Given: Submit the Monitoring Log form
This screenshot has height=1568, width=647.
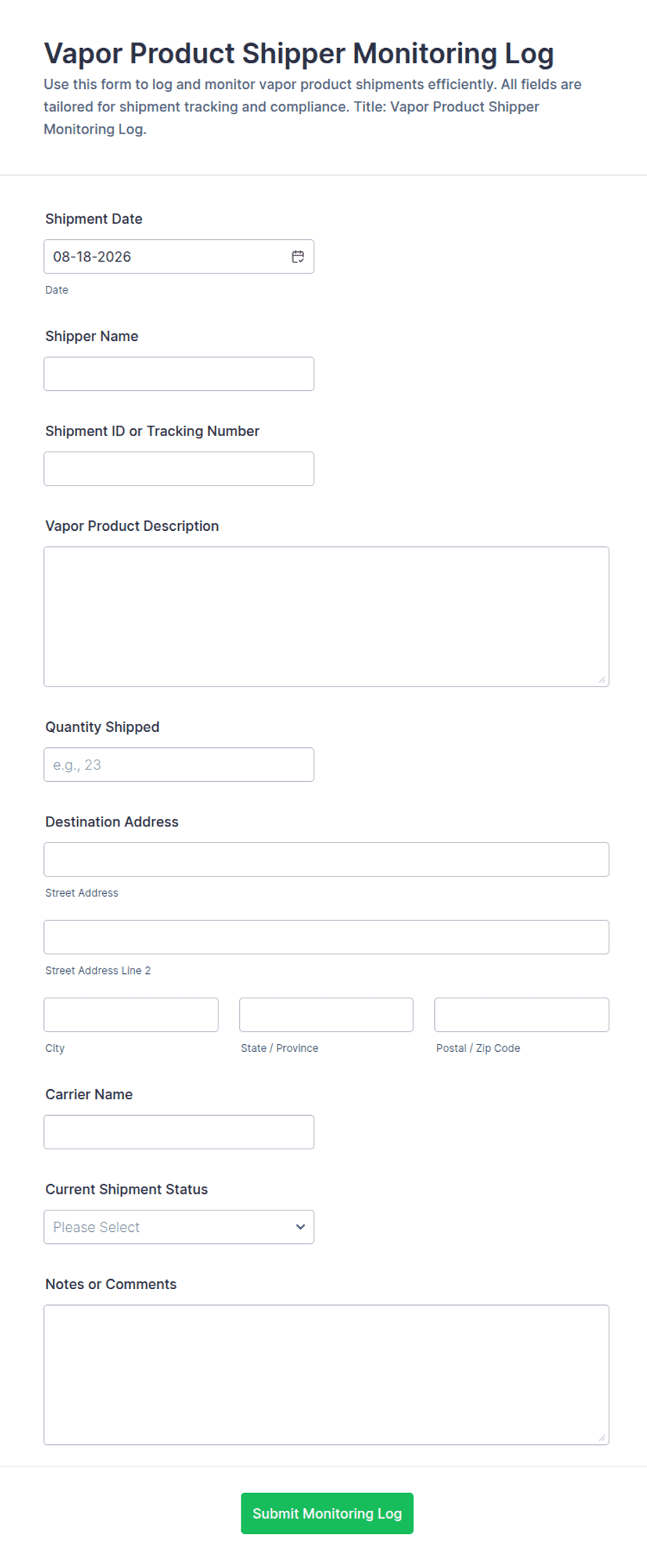Looking at the screenshot, I should (x=327, y=1513).
